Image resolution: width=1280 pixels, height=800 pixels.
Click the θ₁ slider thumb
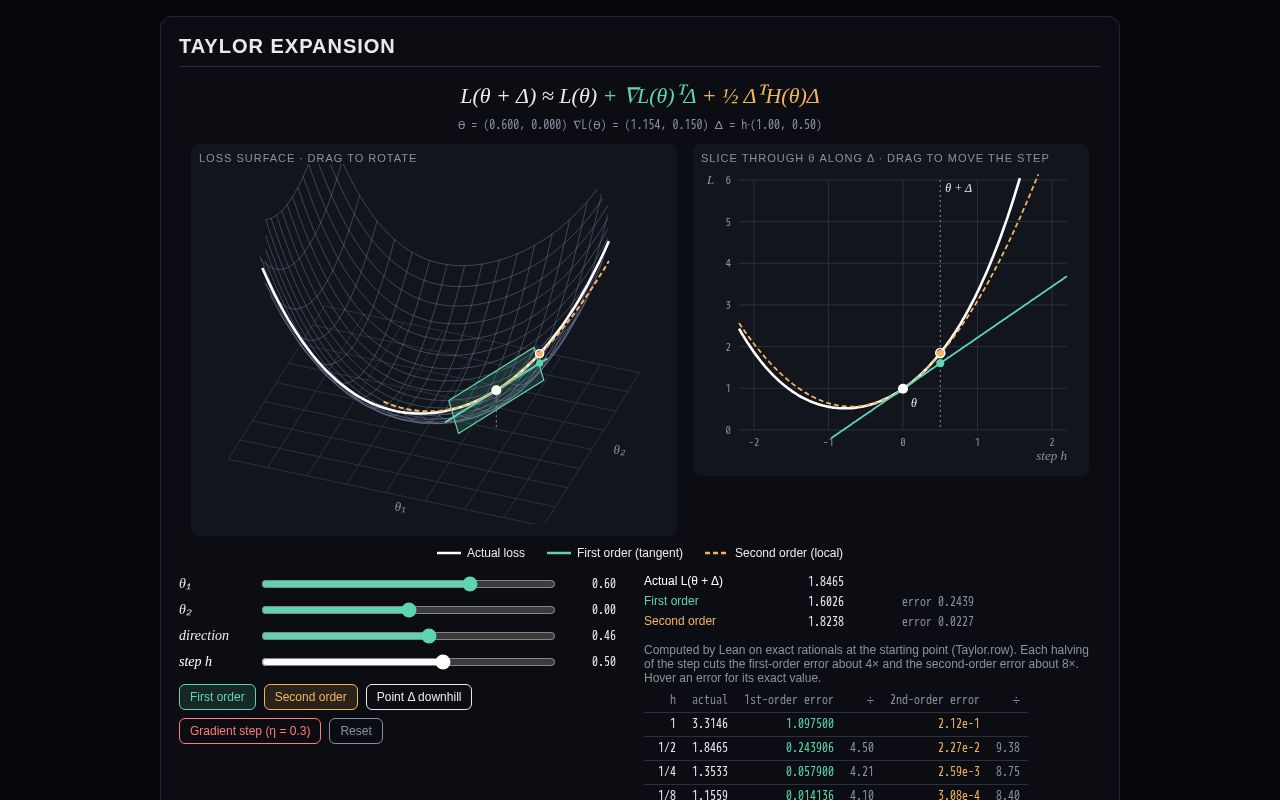click(470, 584)
